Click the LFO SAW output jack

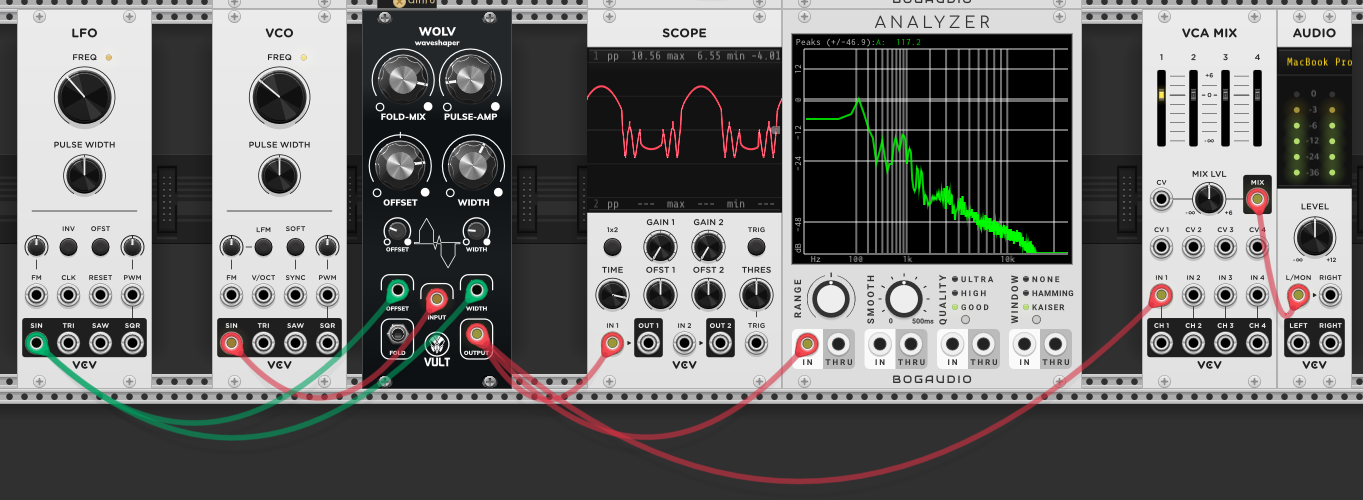[100, 343]
